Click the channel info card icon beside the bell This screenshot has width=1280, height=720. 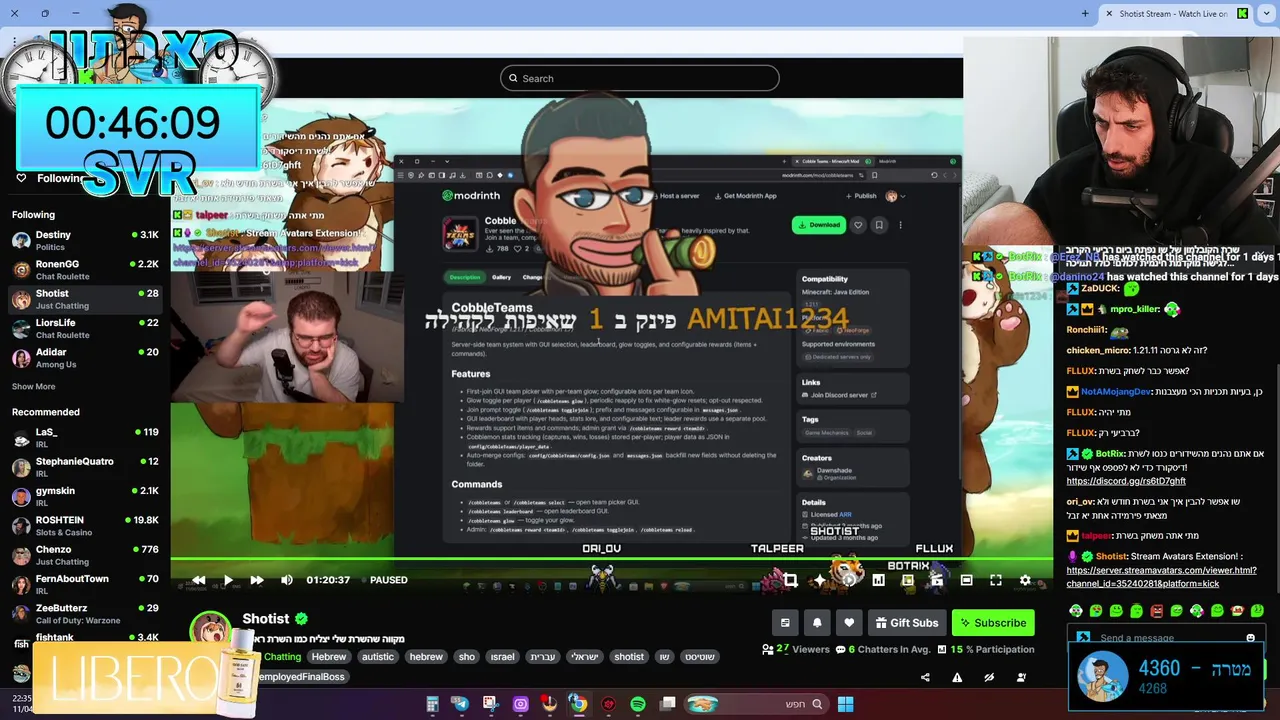pyautogui.click(x=785, y=623)
